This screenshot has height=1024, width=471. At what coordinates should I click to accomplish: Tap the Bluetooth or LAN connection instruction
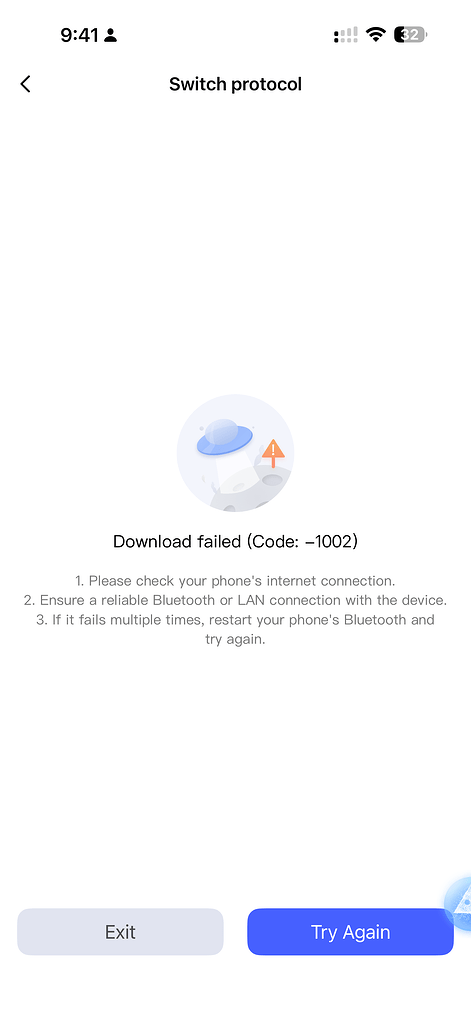click(x=235, y=600)
